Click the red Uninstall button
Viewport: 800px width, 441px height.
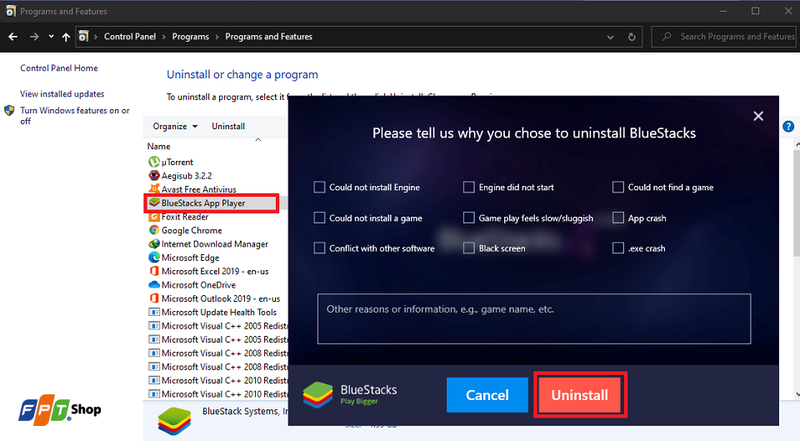[x=580, y=395]
